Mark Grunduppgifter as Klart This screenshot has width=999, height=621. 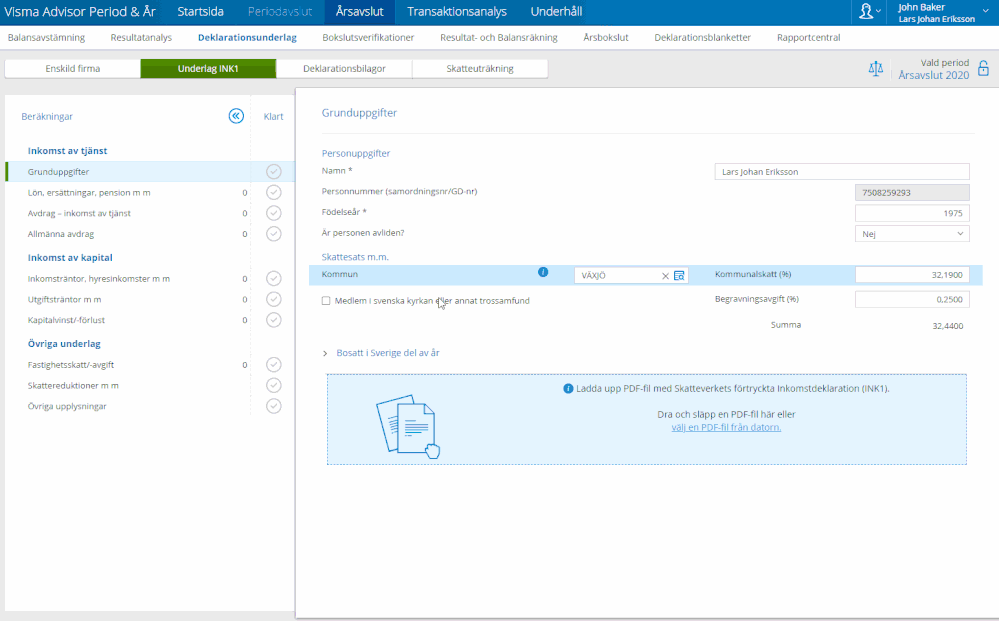click(x=273, y=172)
